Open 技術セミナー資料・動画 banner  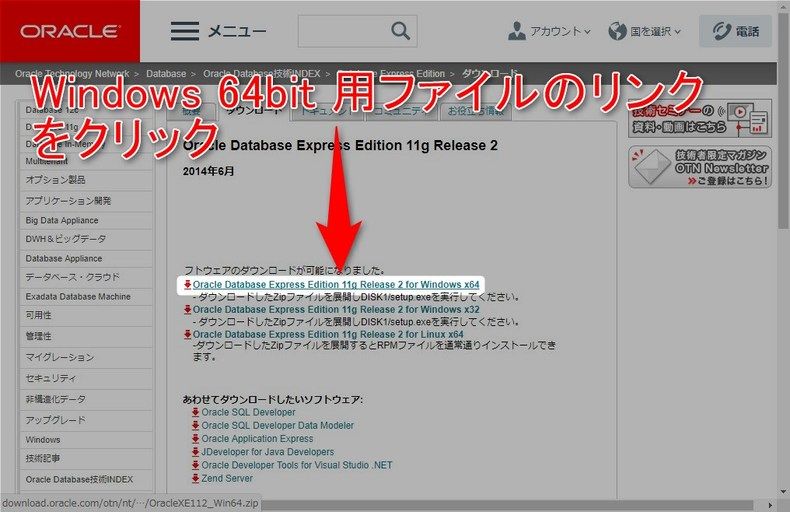[700, 118]
